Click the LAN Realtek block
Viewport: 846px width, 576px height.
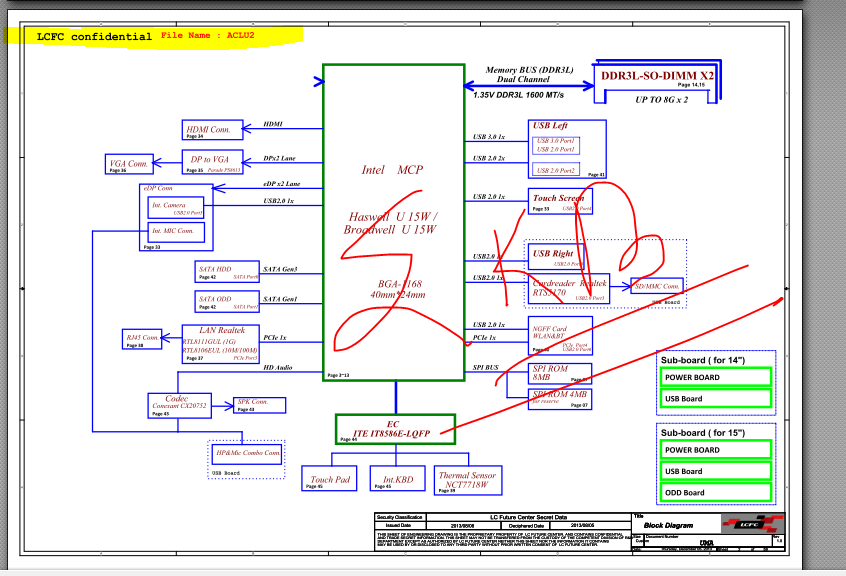point(221,344)
